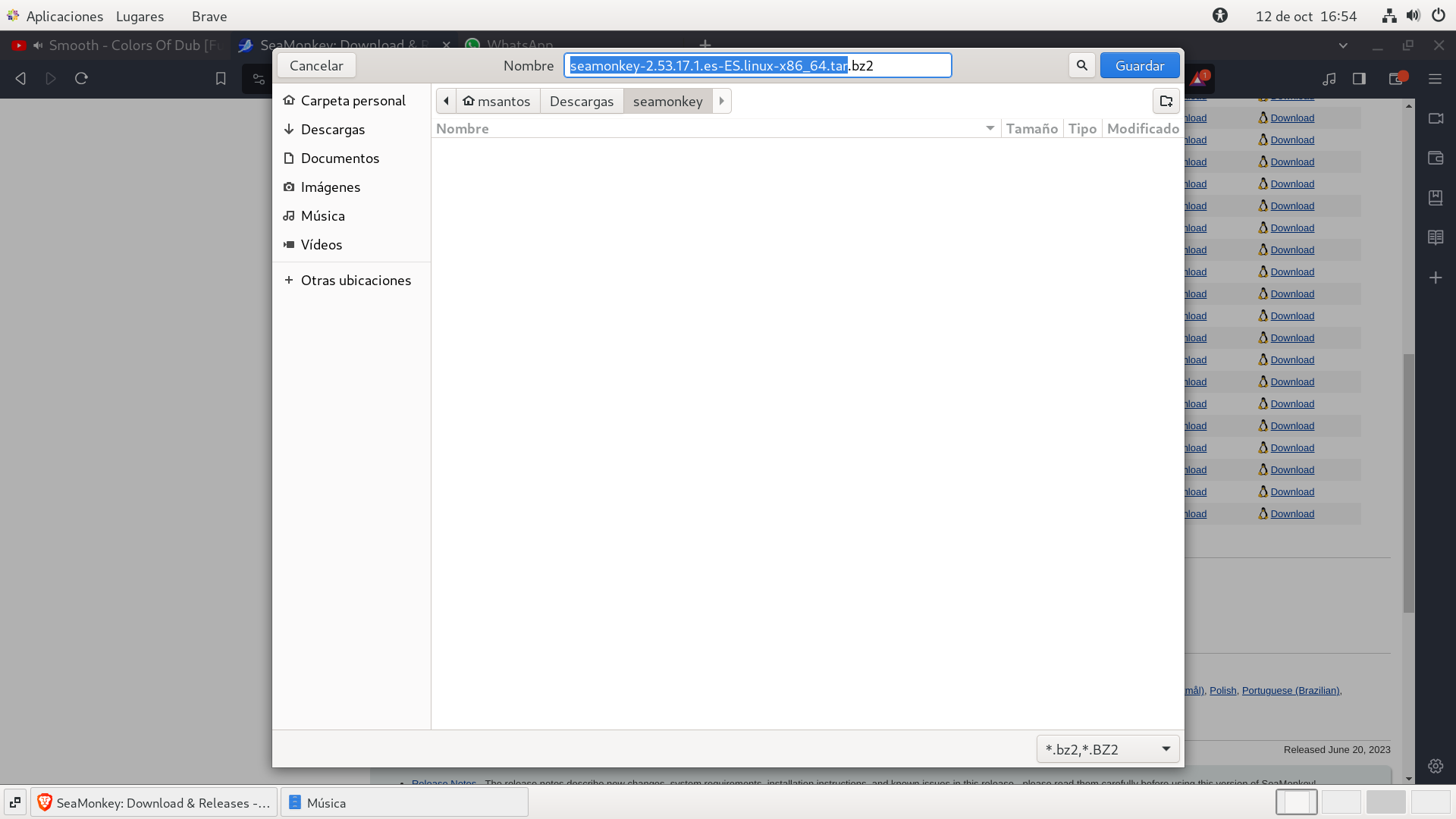Screen dimensions: 1456x819
Task: Open Brave sidebar panel toggle icon
Action: click(x=1359, y=78)
